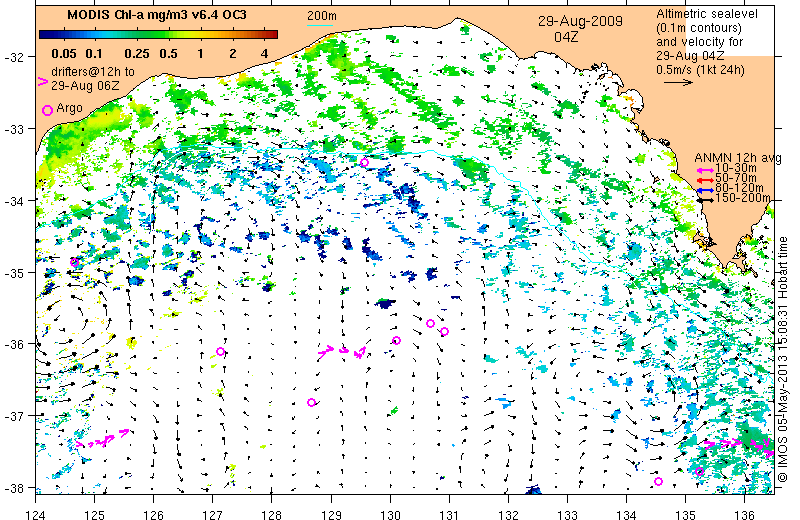Screen dimensions: 800x520
Task: Click the 200m contour label
Action: (x=321, y=16)
